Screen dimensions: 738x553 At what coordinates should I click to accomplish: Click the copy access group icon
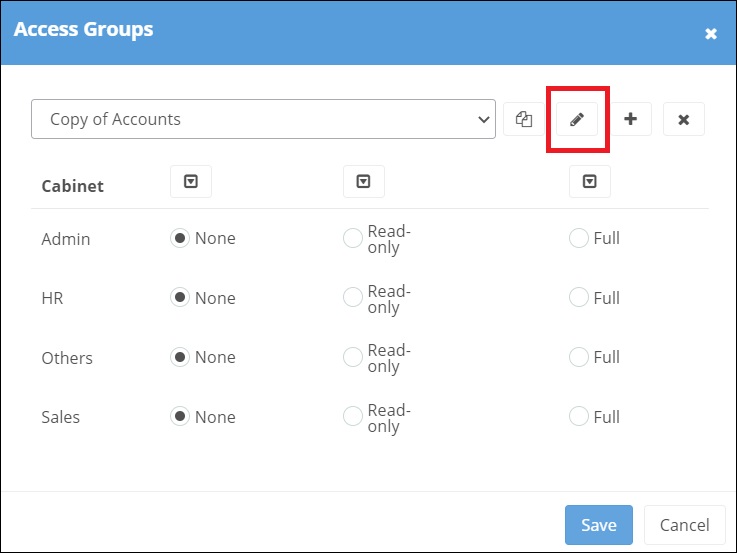(524, 119)
